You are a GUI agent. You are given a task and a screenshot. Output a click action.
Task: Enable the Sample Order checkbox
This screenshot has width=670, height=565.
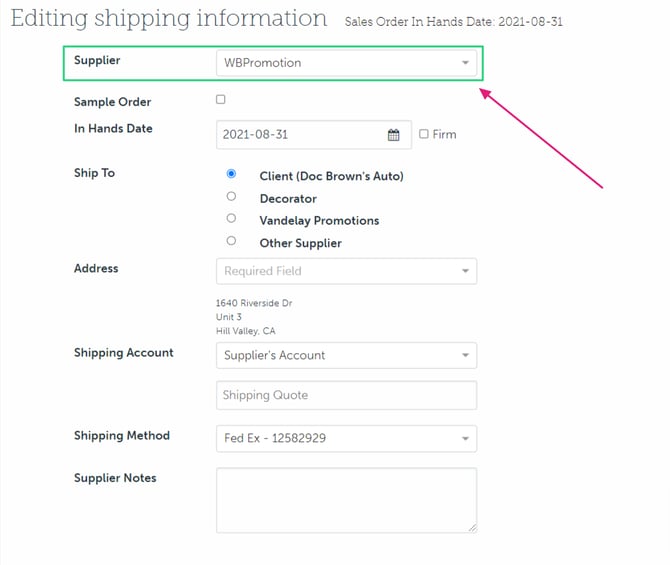point(221,100)
